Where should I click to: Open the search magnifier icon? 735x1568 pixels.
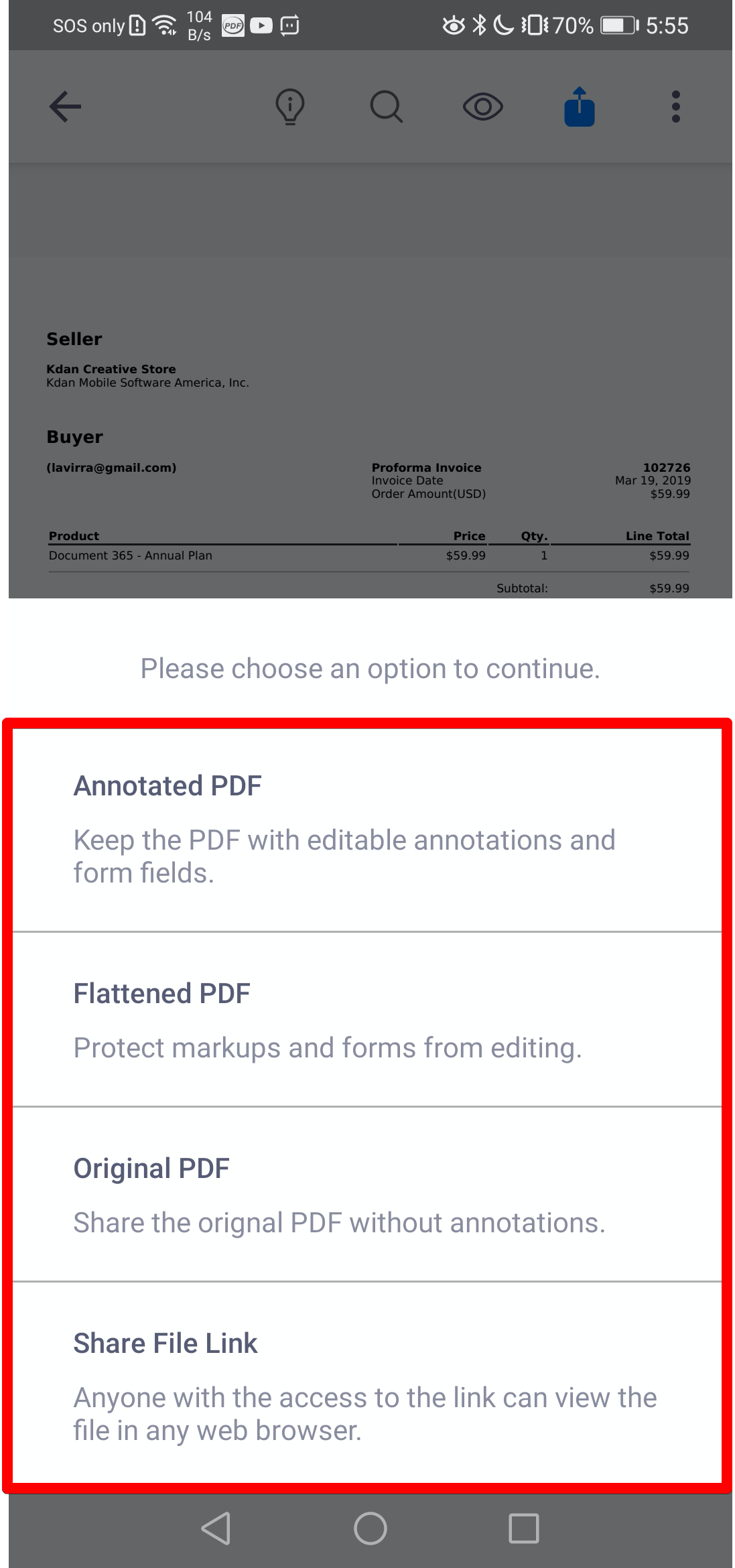387,107
